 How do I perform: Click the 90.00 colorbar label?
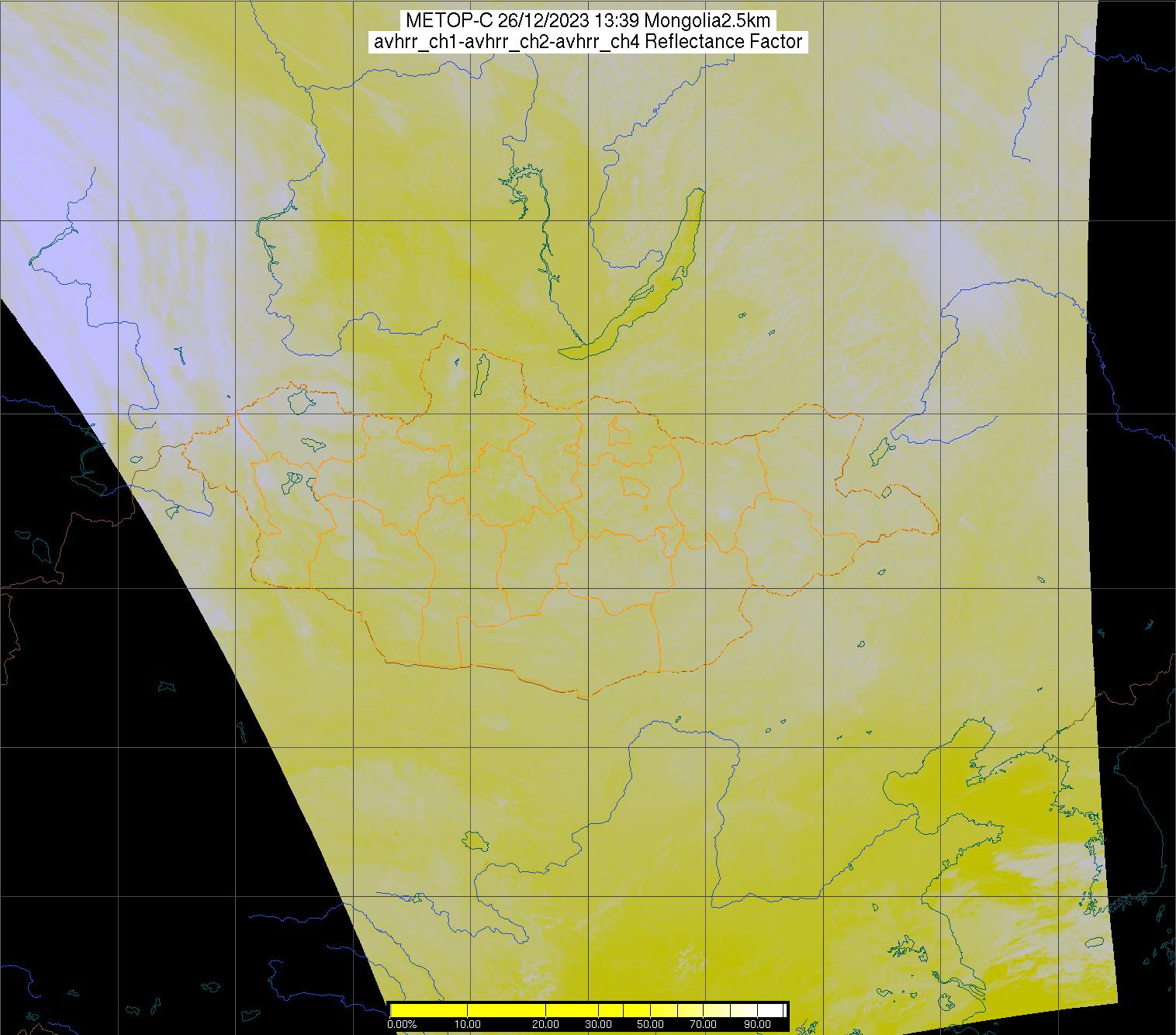(757, 1024)
